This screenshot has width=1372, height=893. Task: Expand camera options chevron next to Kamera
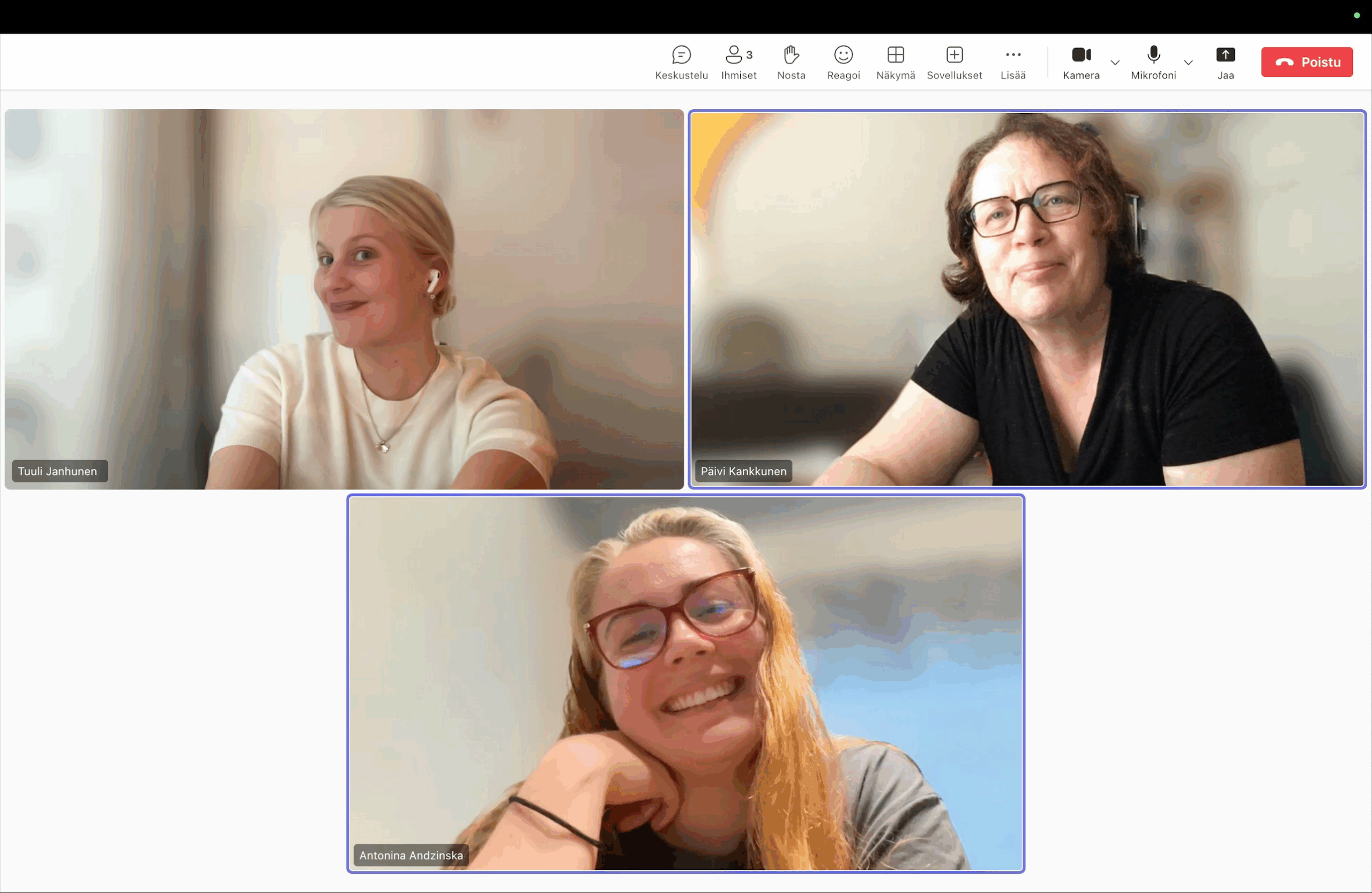(1115, 62)
